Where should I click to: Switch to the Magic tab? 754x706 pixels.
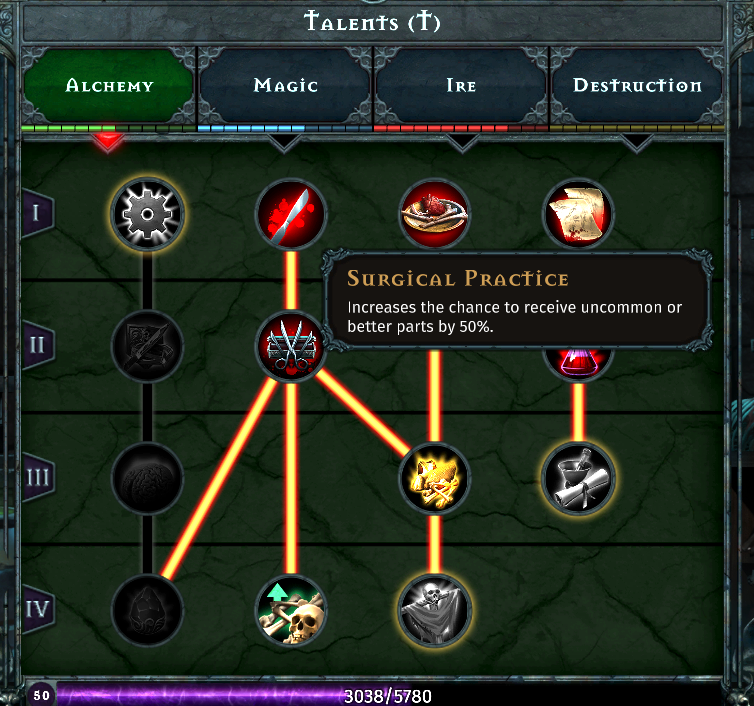coord(285,85)
